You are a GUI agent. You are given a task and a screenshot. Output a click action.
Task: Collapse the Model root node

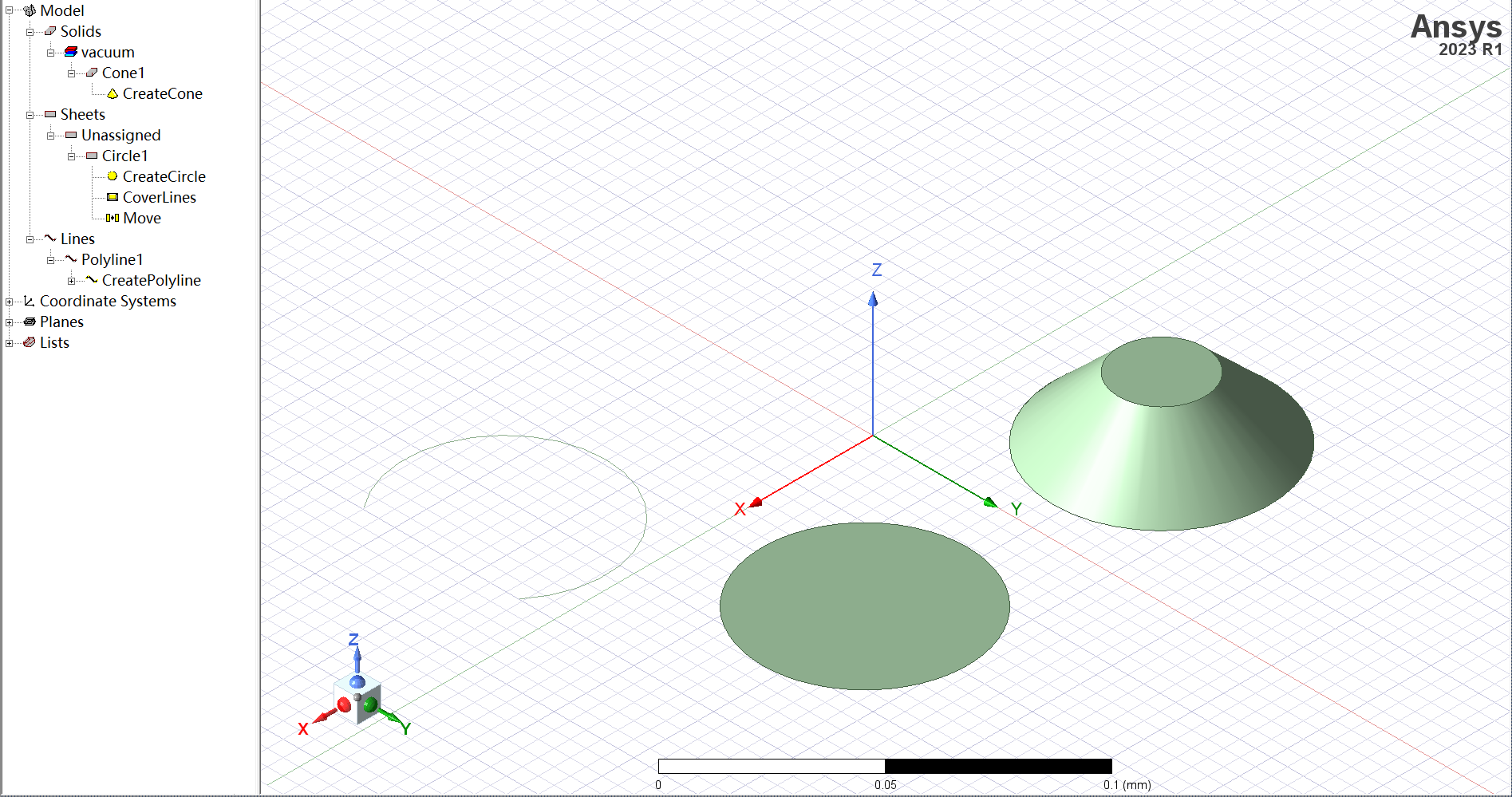[x=9, y=10]
